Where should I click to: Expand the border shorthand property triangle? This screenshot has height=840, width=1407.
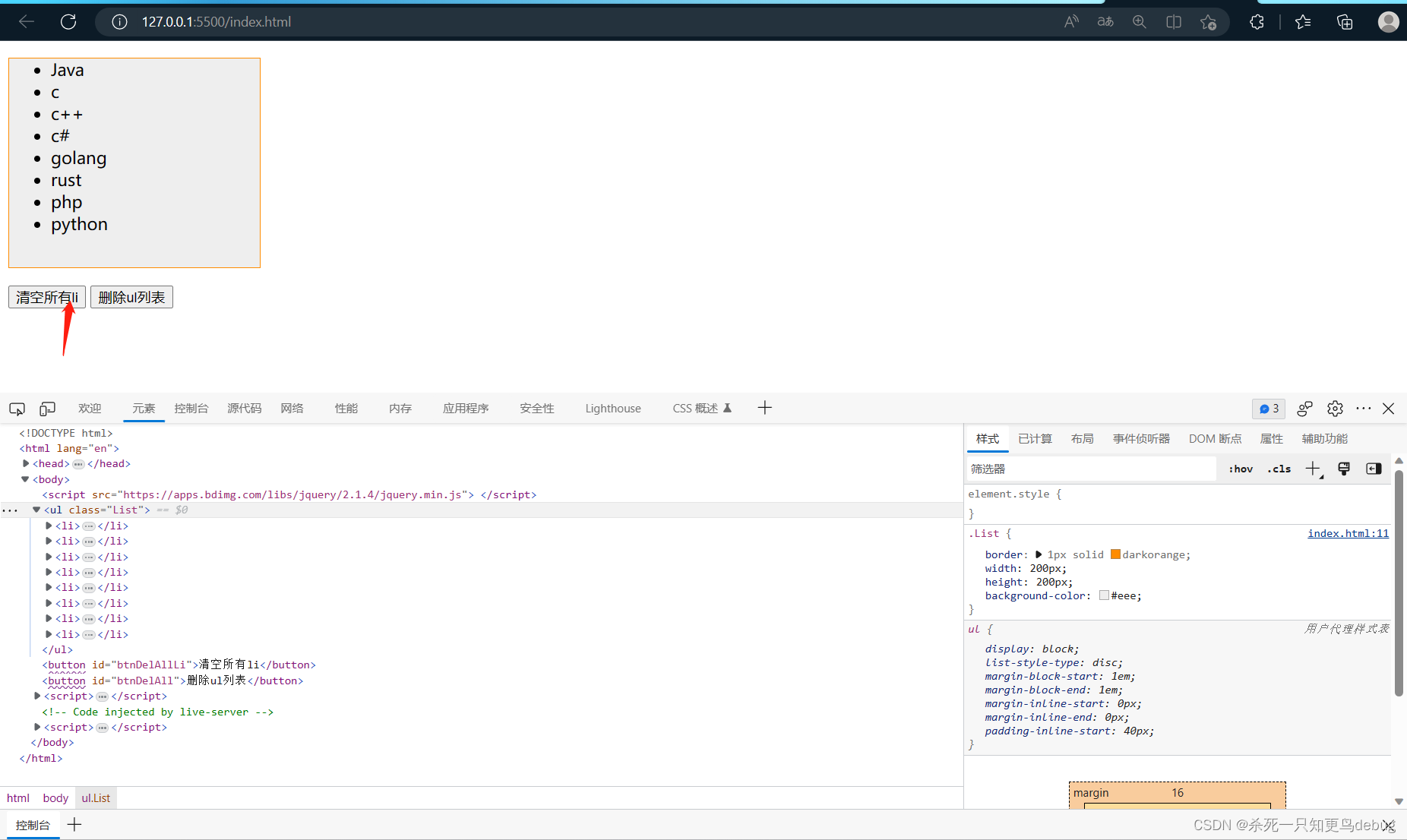click(1039, 554)
